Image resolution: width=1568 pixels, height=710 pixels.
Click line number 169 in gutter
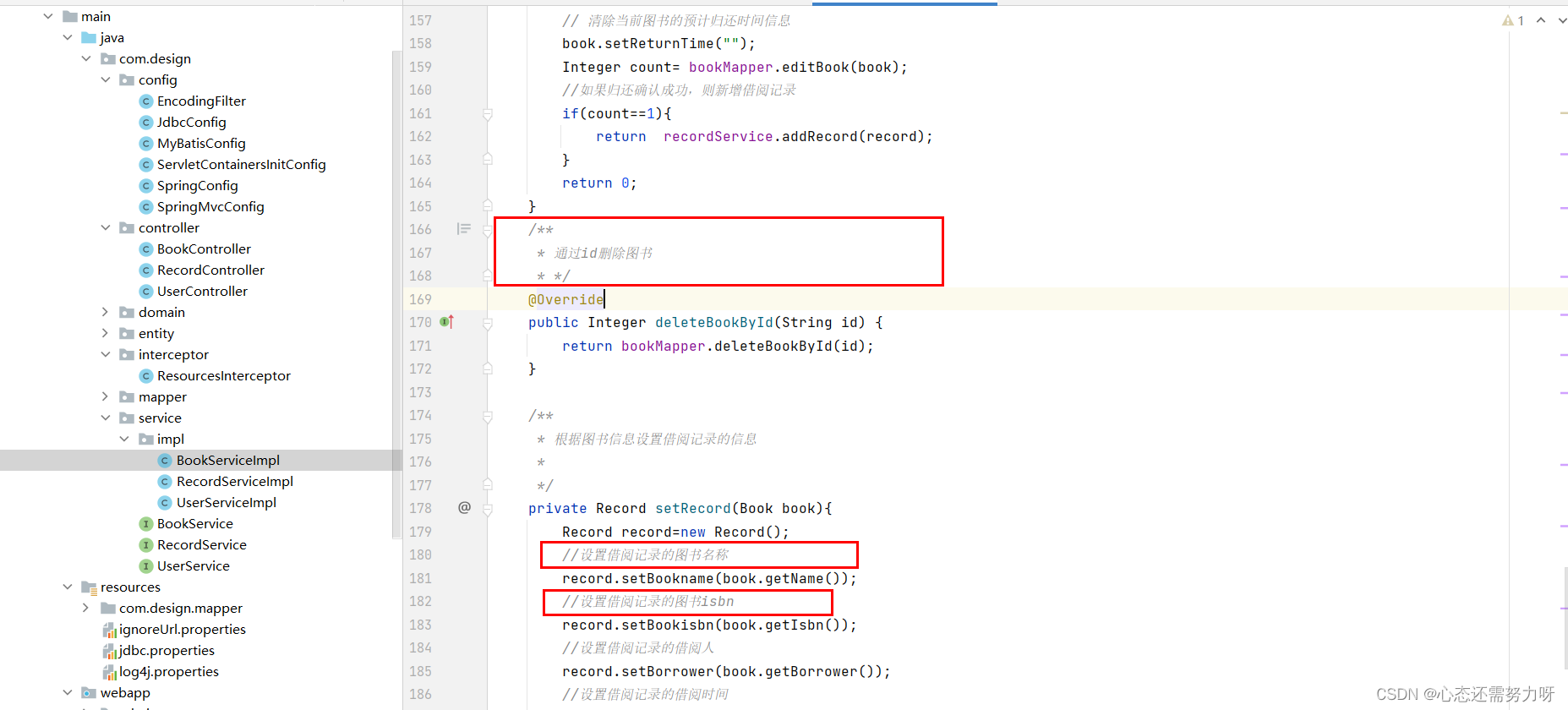(x=420, y=299)
